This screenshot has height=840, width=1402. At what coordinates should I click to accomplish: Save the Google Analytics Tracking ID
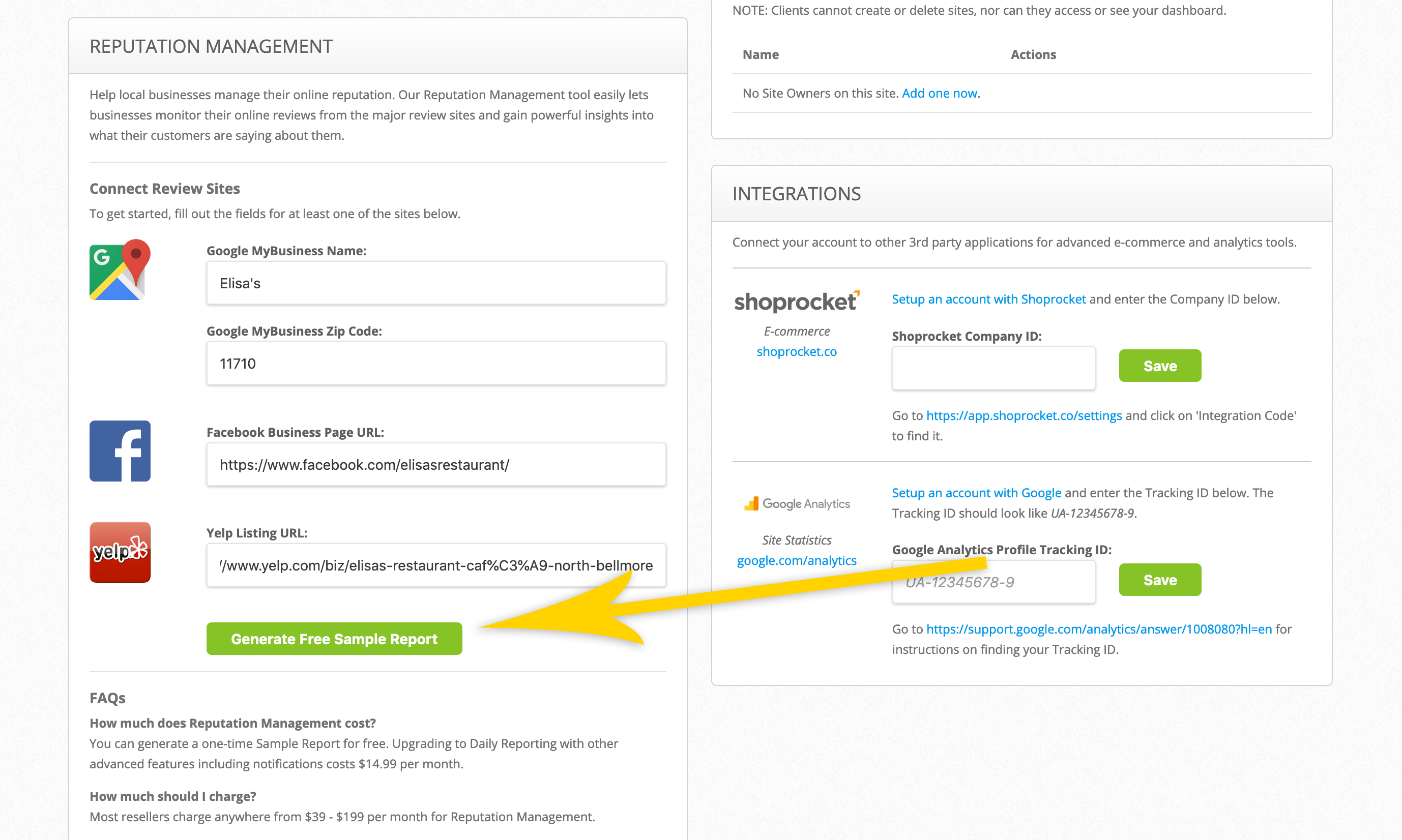click(x=1160, y=580)
